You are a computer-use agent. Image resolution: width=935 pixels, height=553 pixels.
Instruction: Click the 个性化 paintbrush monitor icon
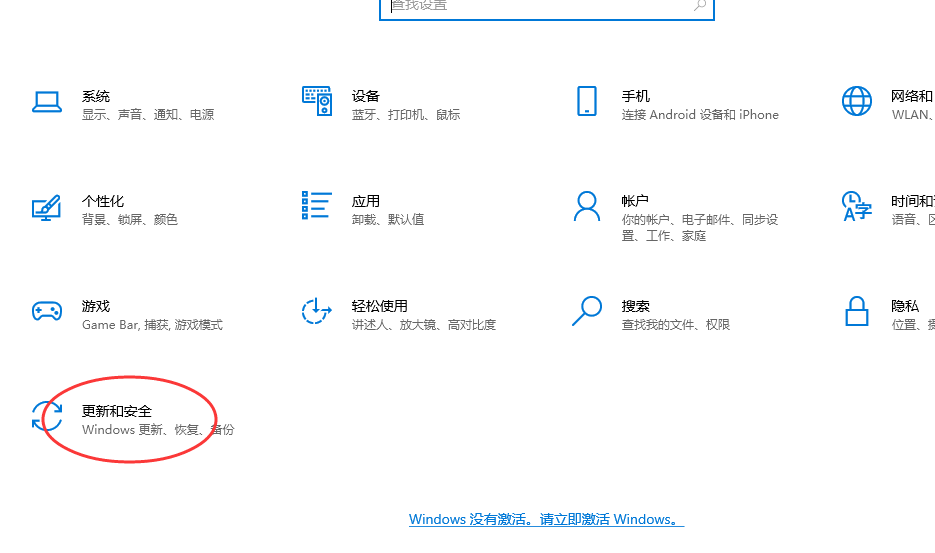coord(47,207)
